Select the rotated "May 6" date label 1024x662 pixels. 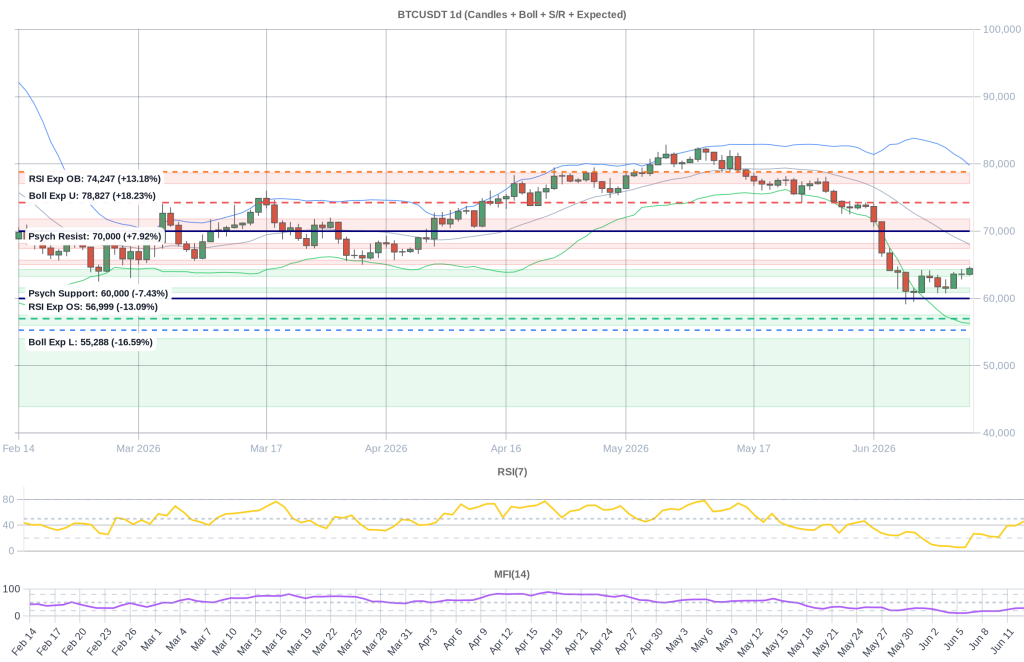701,640
